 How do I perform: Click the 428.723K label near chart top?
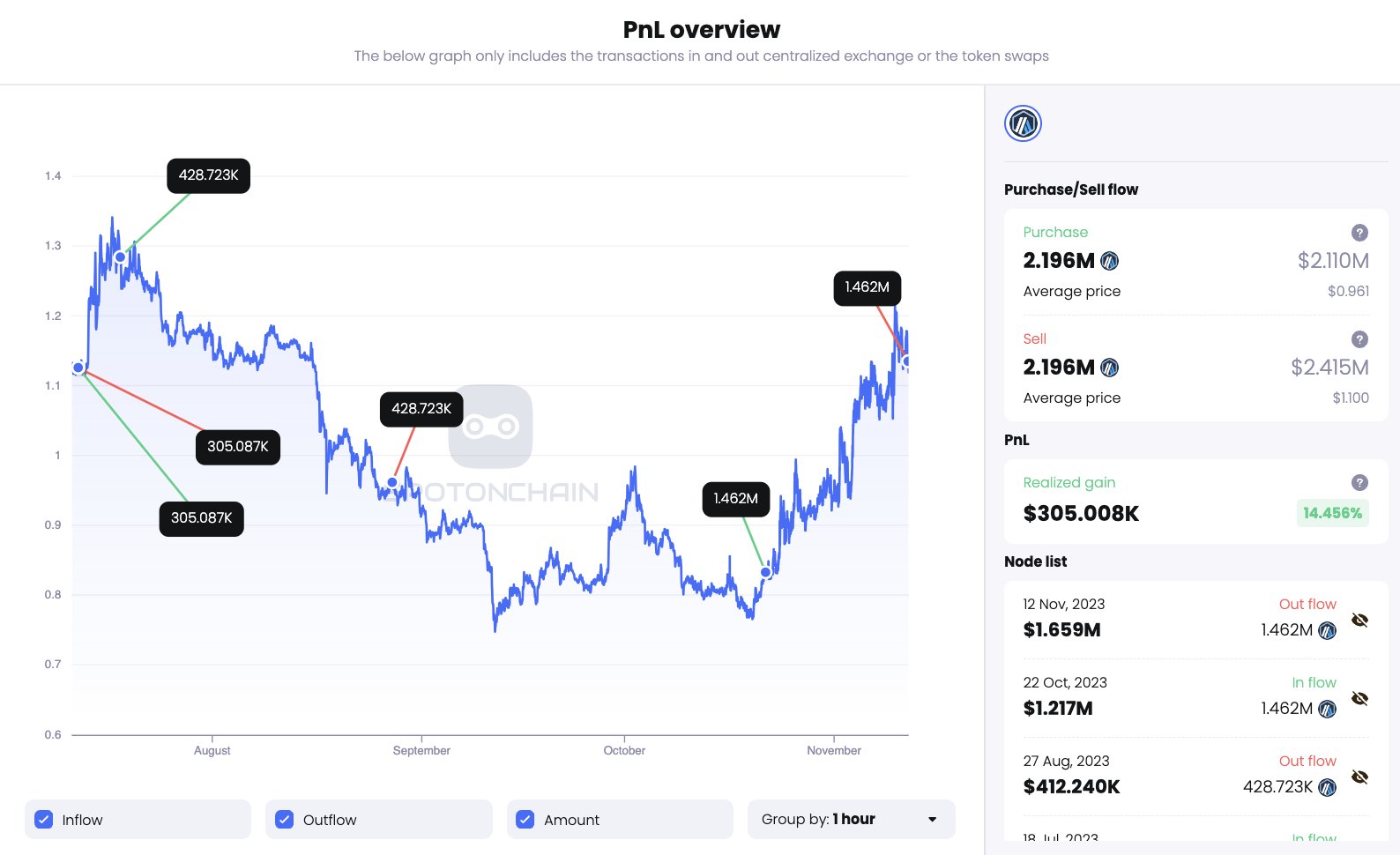[x=208, y=175]
